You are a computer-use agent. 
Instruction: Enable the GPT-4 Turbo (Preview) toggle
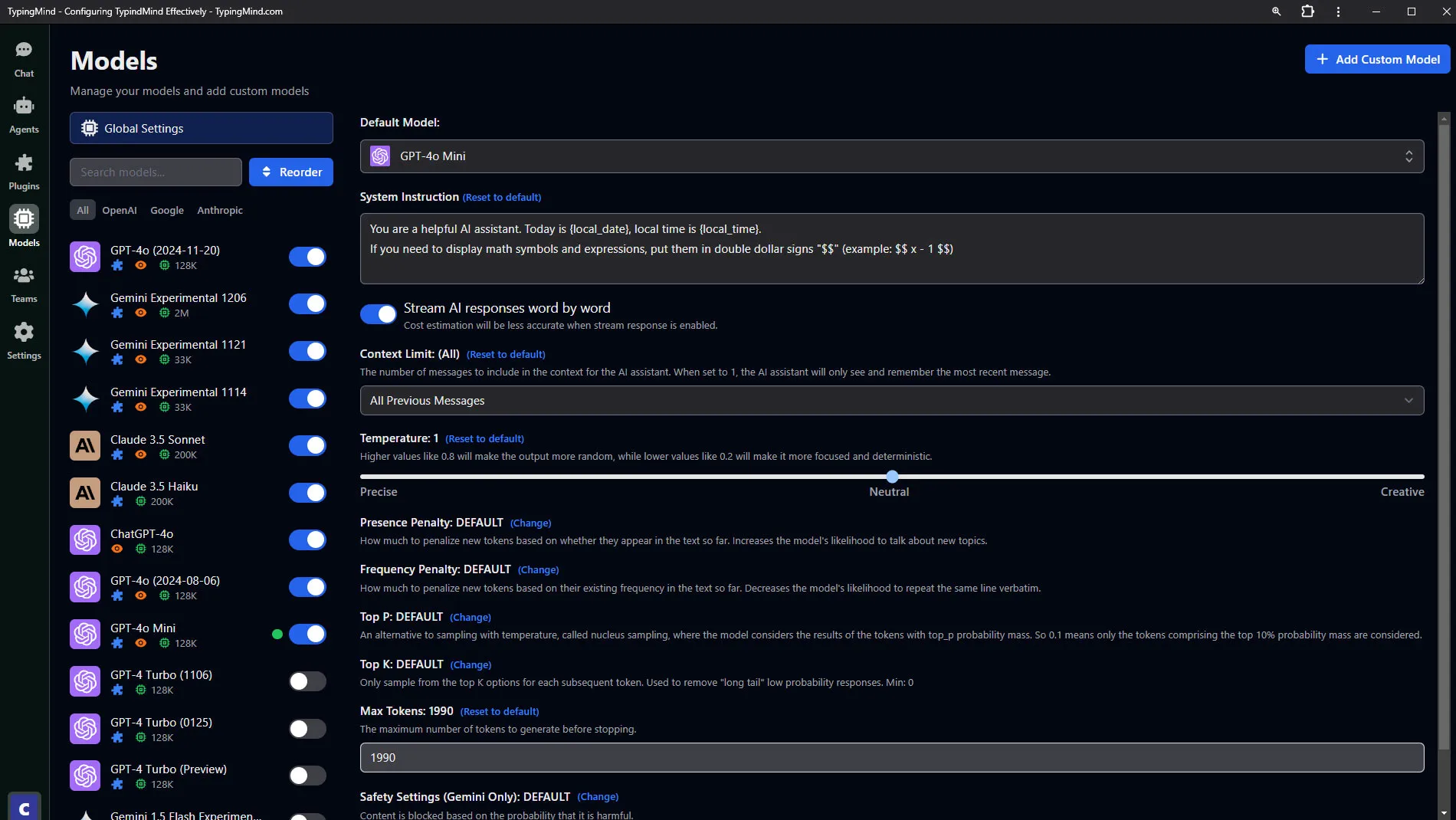pos(307,776)
